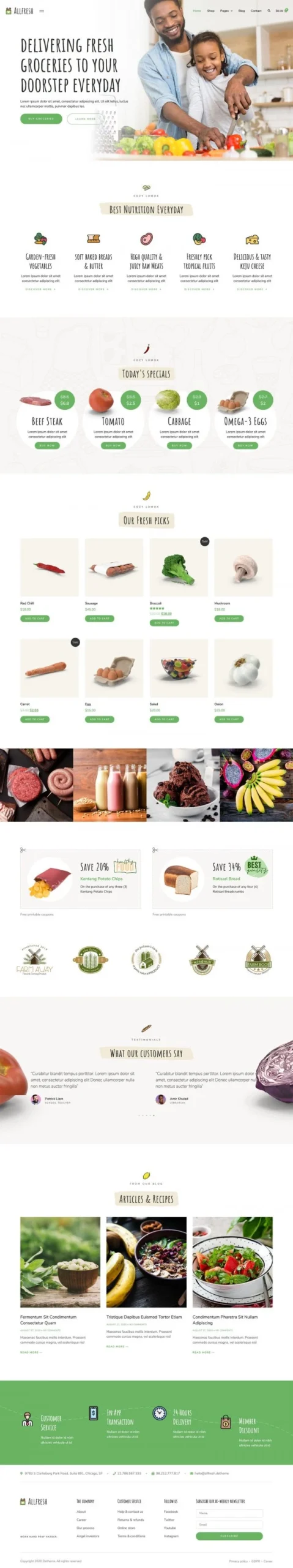
Task: Click the newsletter Name input field
Action: point(229,1512)
